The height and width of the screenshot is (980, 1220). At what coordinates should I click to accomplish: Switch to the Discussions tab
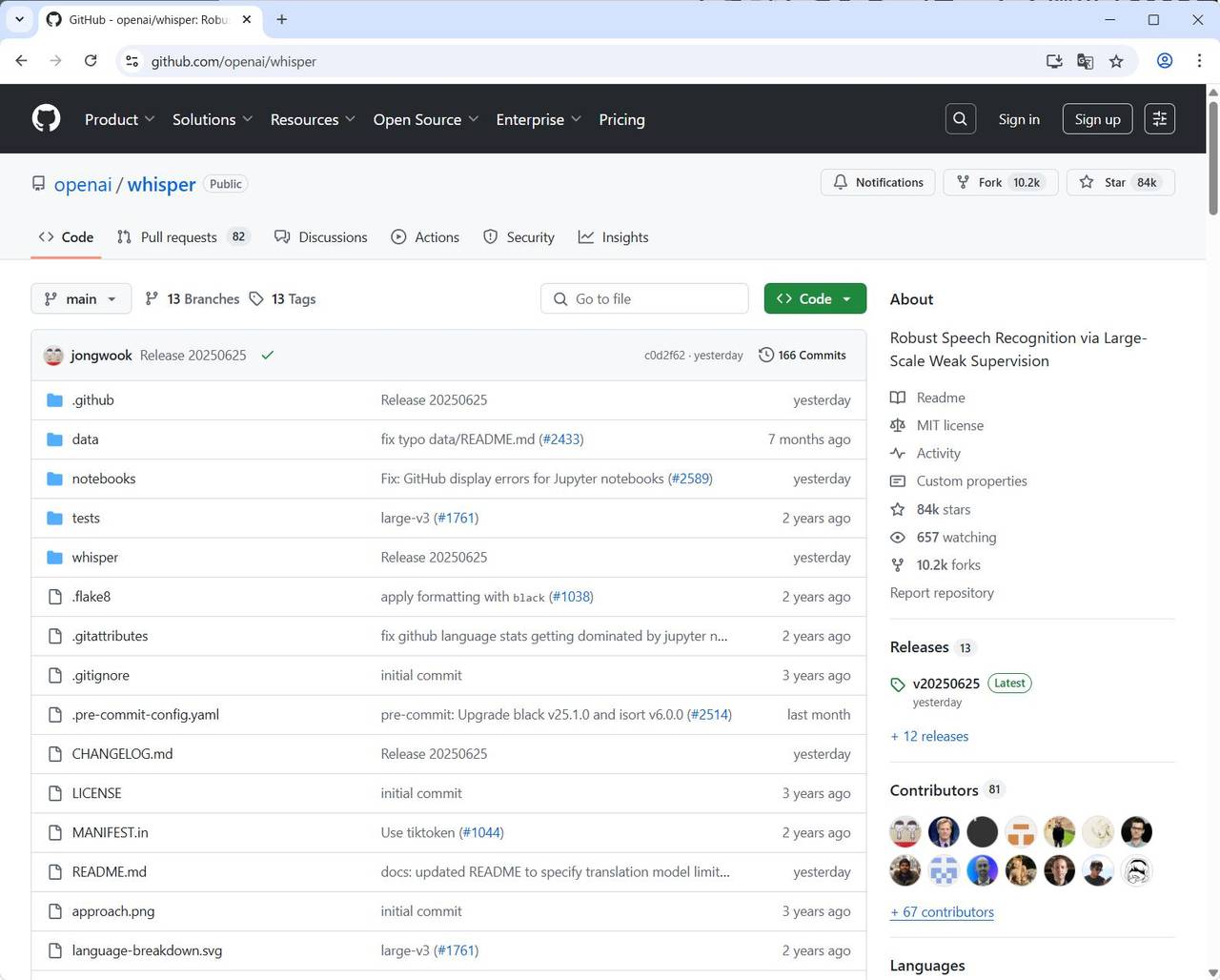(x=321, y=236)
